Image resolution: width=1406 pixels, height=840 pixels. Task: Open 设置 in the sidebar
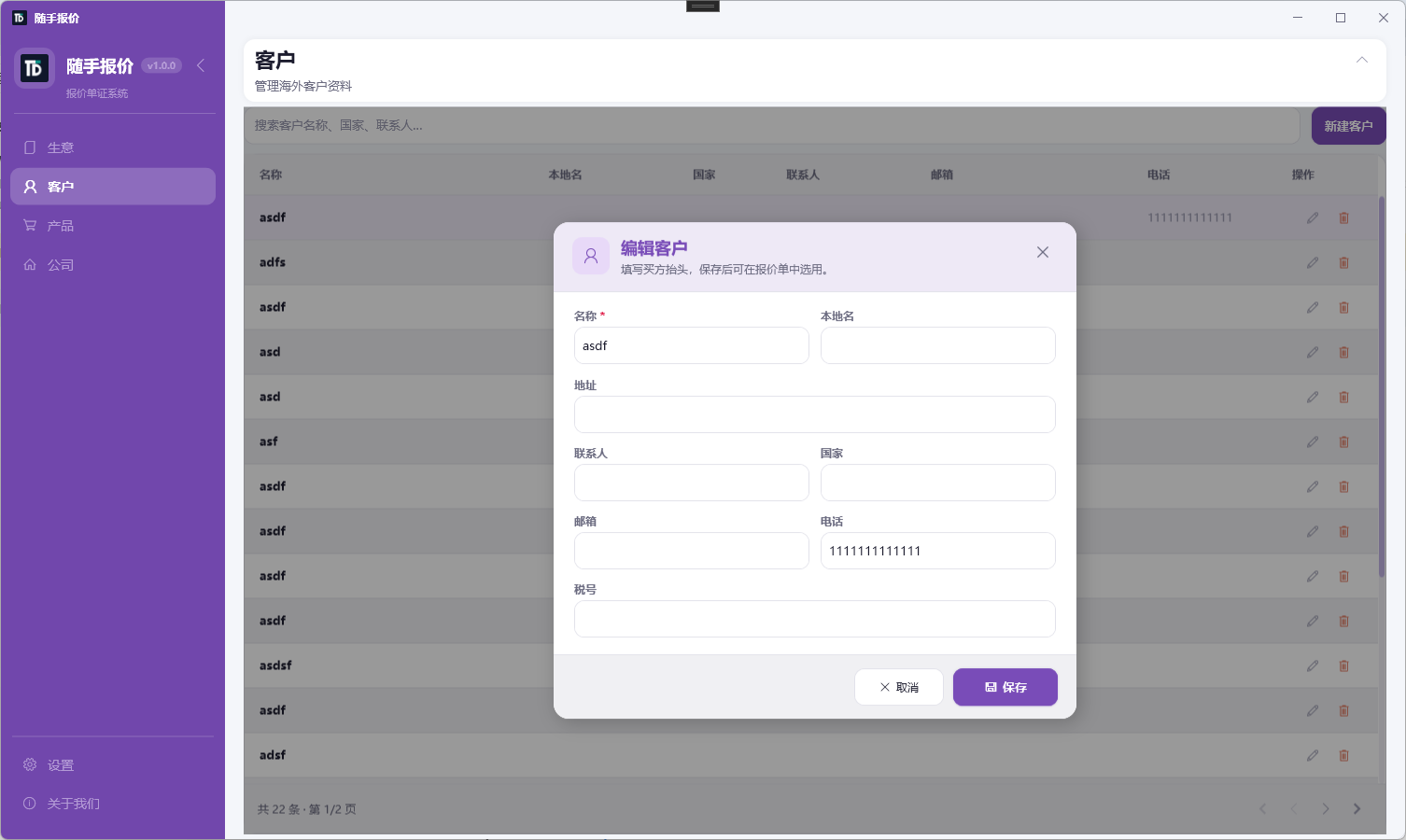[x=113, y=765]
